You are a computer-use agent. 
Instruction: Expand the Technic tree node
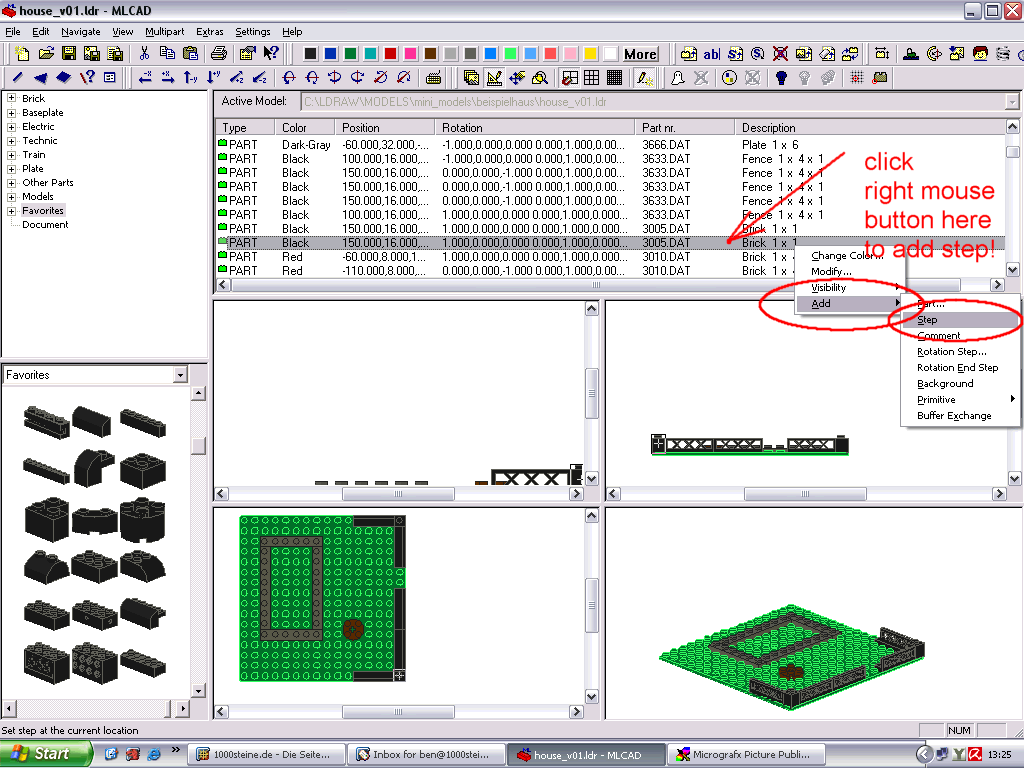click(x=11, y=141)
